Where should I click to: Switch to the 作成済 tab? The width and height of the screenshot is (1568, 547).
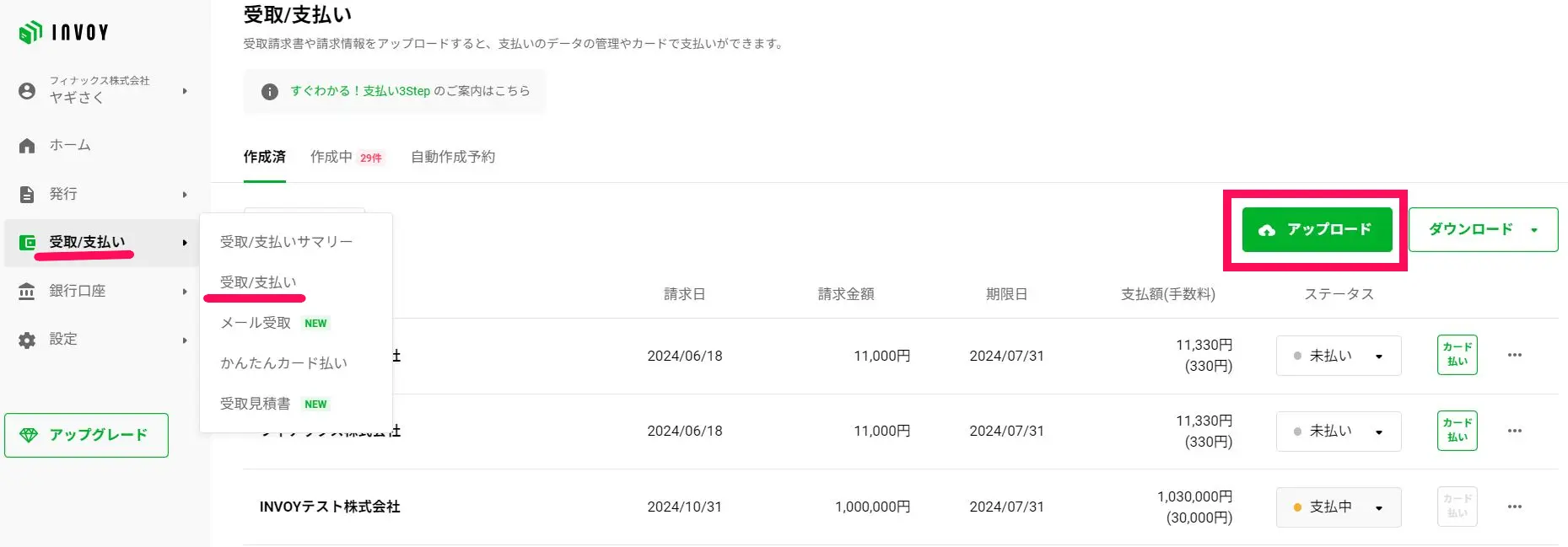pos(265,157)
